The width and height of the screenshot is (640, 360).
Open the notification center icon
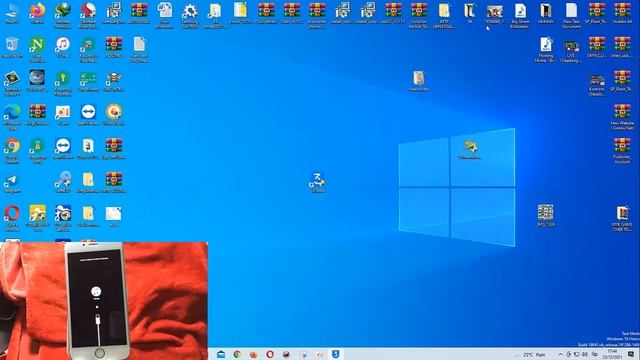tap(631, 354)
